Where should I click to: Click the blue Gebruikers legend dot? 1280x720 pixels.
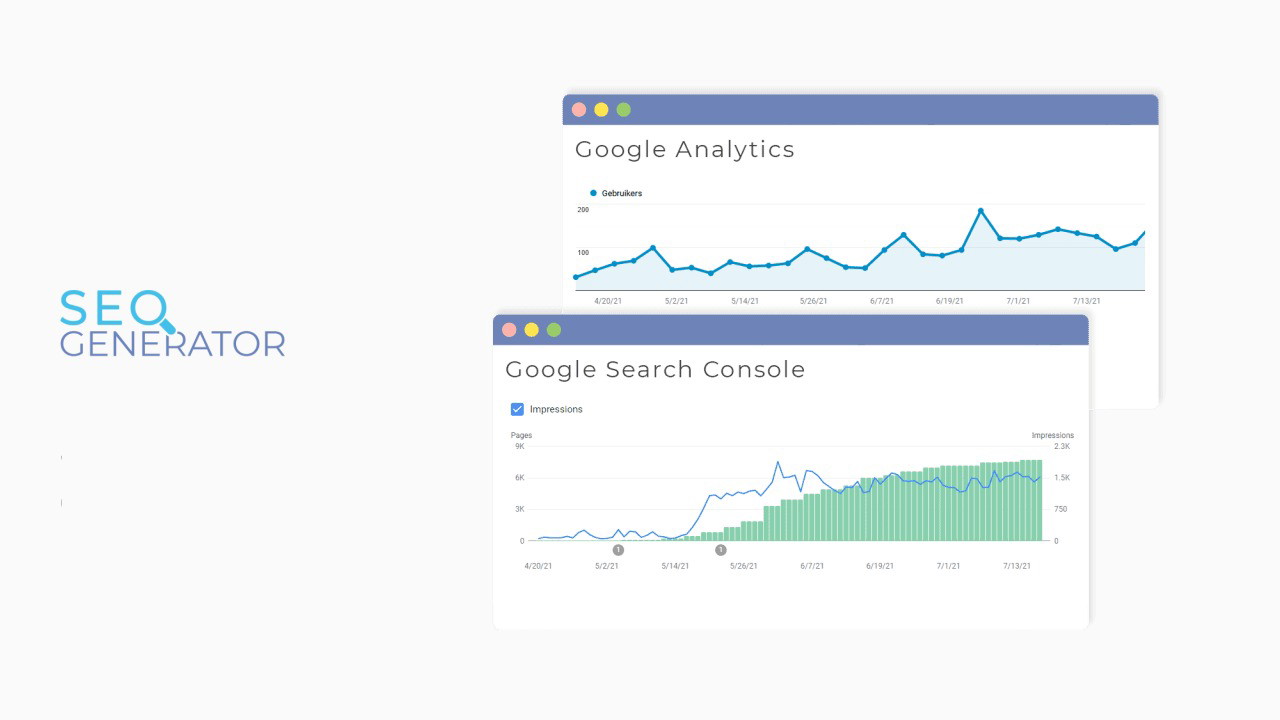(x=593, y=193)
